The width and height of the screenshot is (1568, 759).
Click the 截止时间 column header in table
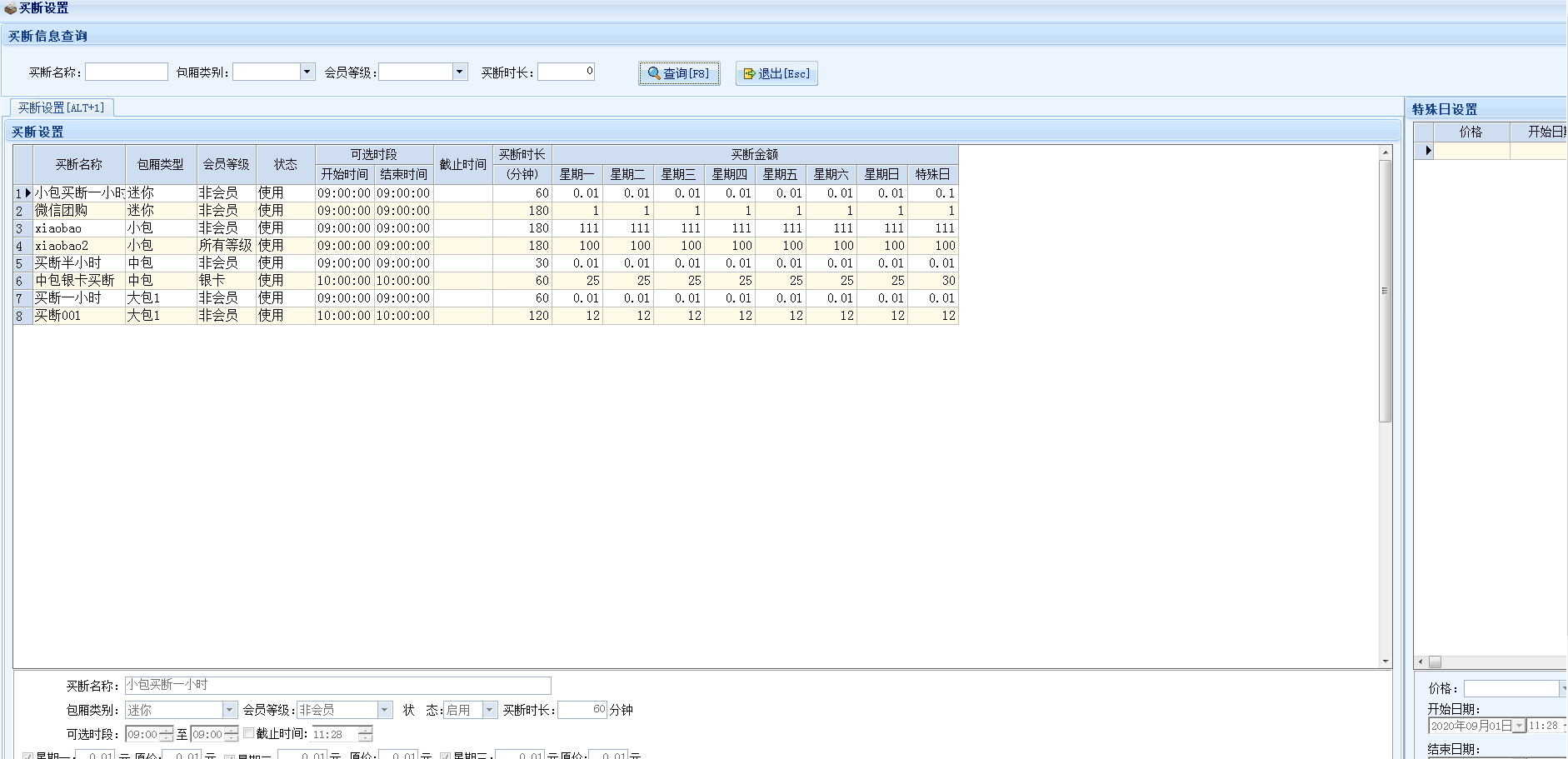(x=463, y=164)
